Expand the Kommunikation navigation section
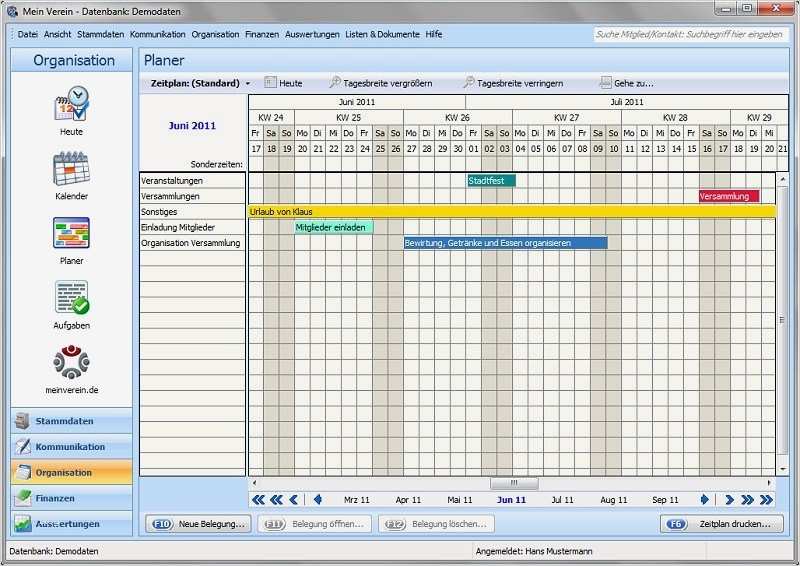 (x=71, y=447)
